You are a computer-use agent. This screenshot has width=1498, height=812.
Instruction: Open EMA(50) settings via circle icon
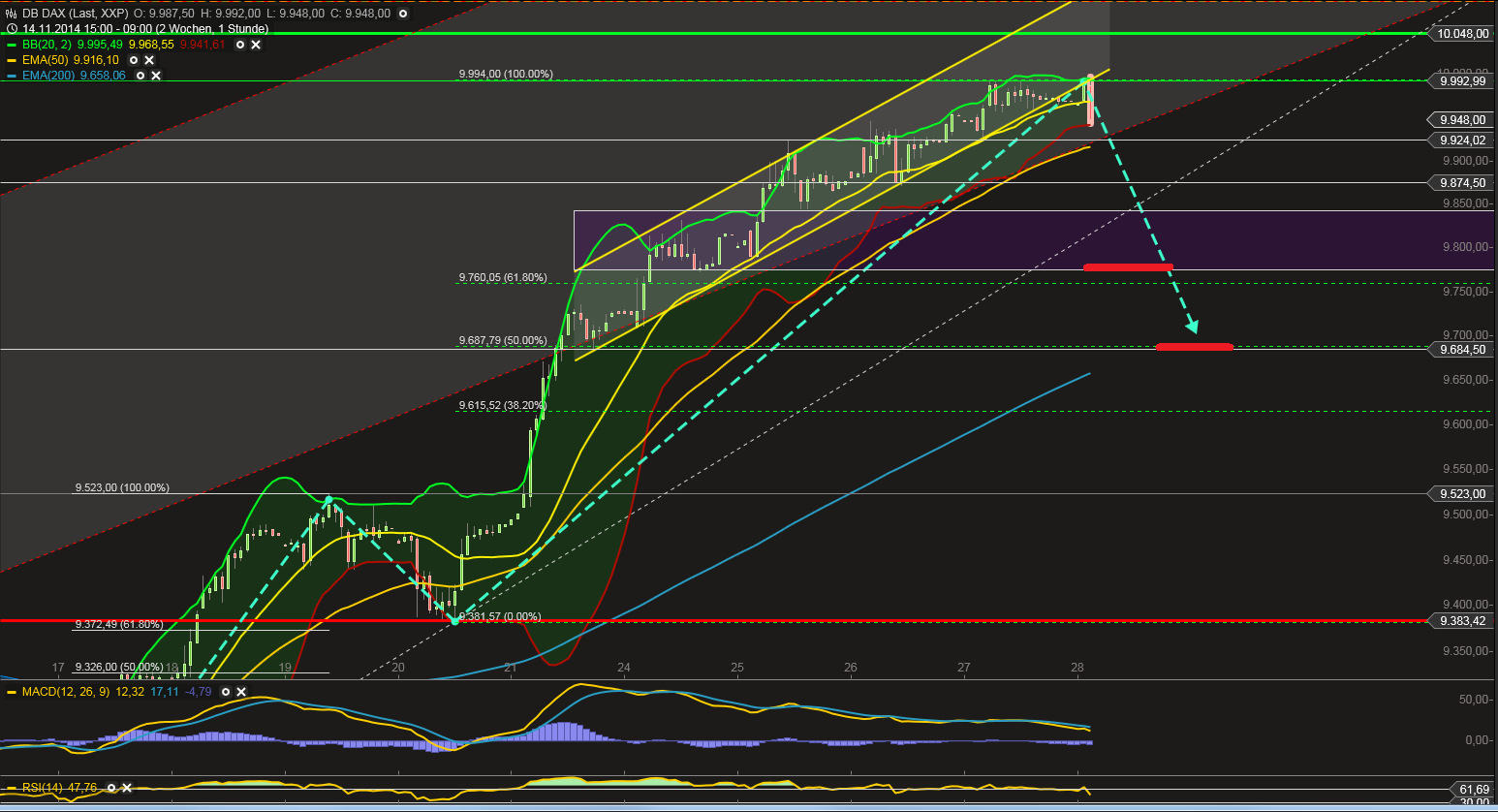coord(134,60)
